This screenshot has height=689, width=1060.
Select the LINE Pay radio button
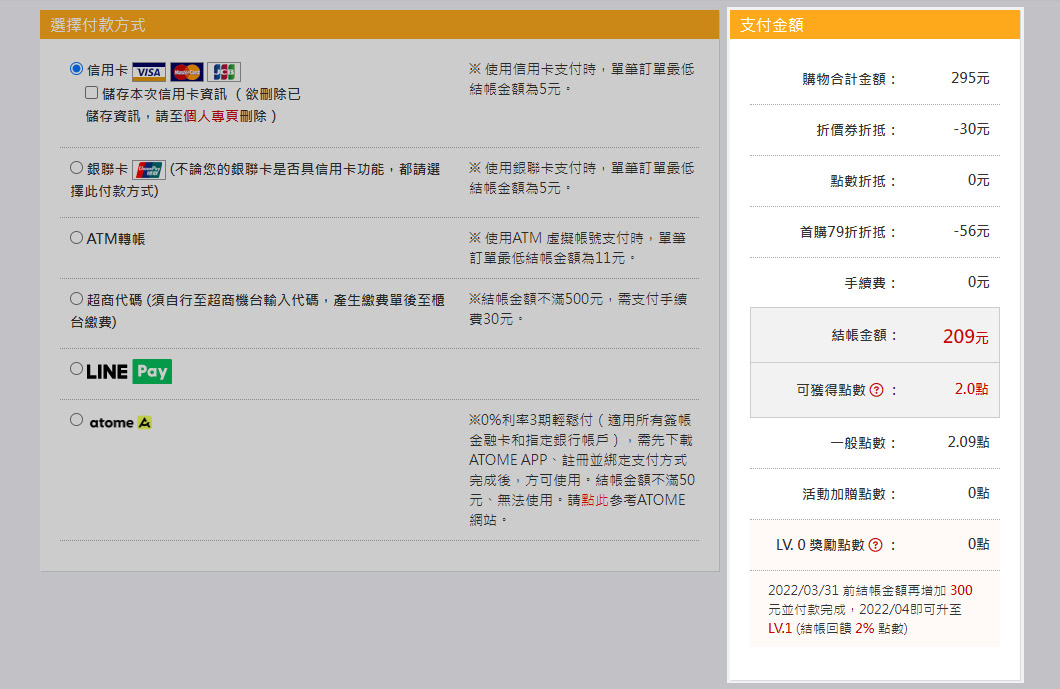point(76,369)
